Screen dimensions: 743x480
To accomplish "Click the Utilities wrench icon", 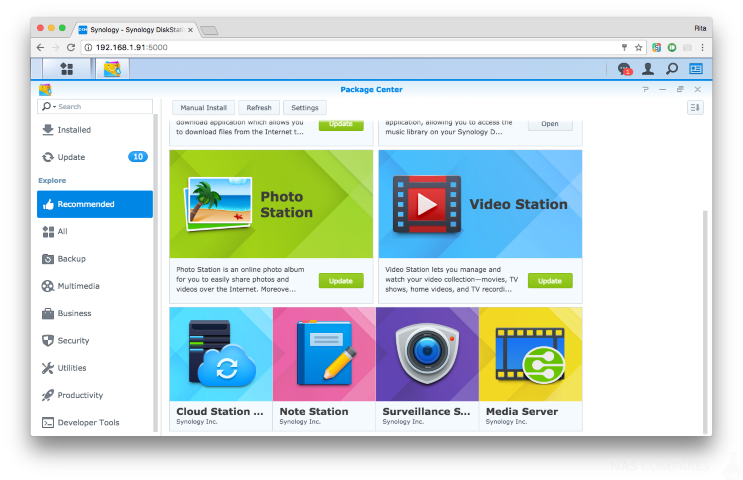I will pyautogui.click(x=48, y=368).
